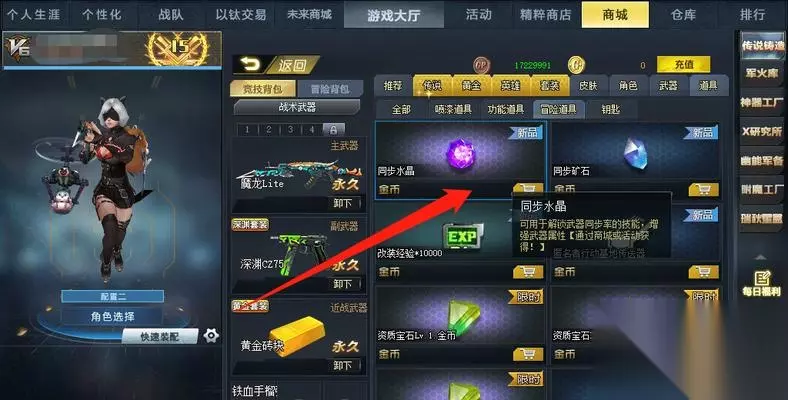Open the 仓库 top menu tab

pyautogui.click(x=683, y=15)
